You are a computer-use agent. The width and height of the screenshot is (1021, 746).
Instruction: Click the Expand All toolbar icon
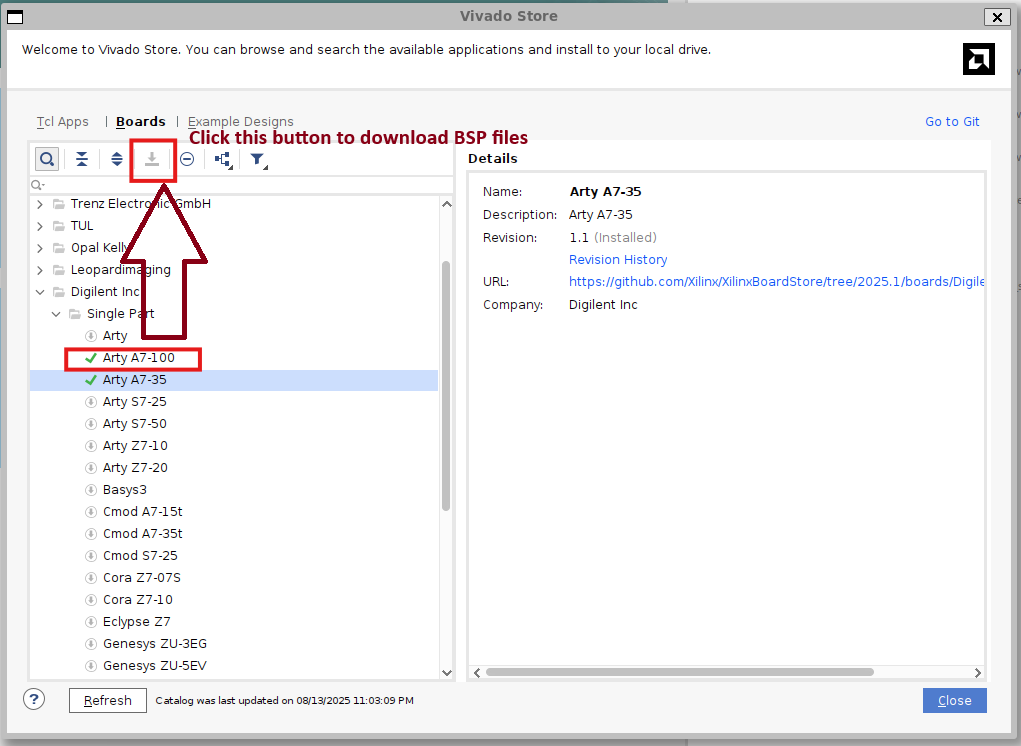click(117, 159)
